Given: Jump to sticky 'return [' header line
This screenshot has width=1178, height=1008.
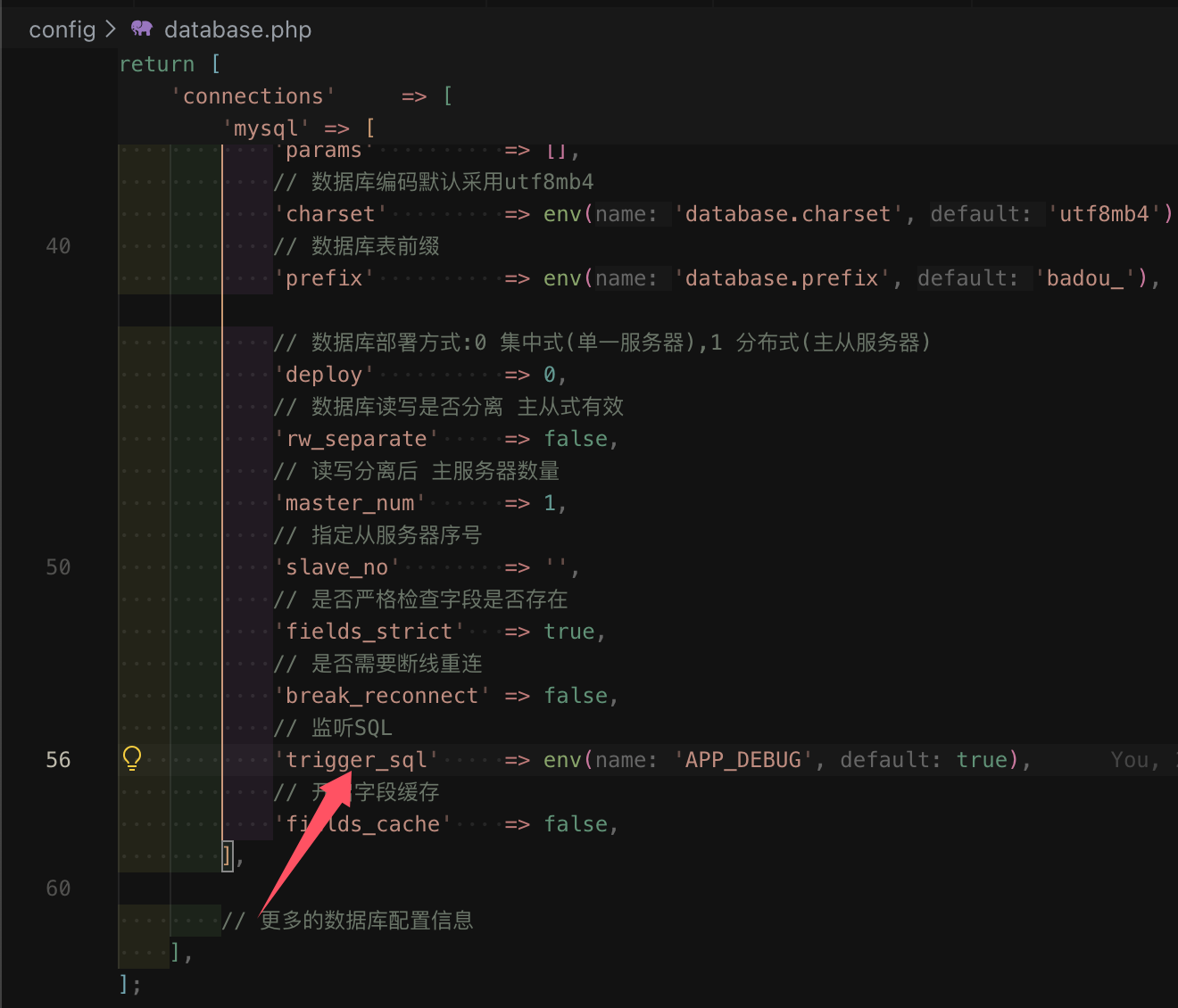Looking at the screenshot, I should 170,64.
